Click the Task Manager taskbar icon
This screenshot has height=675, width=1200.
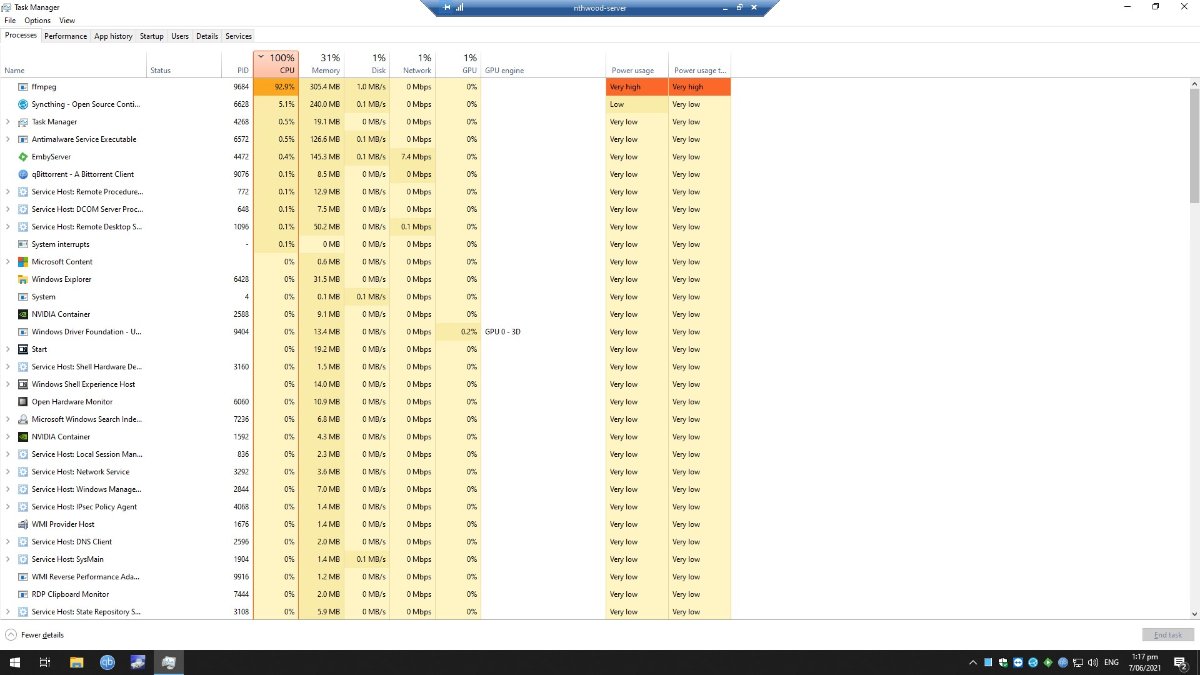(169, 662)
